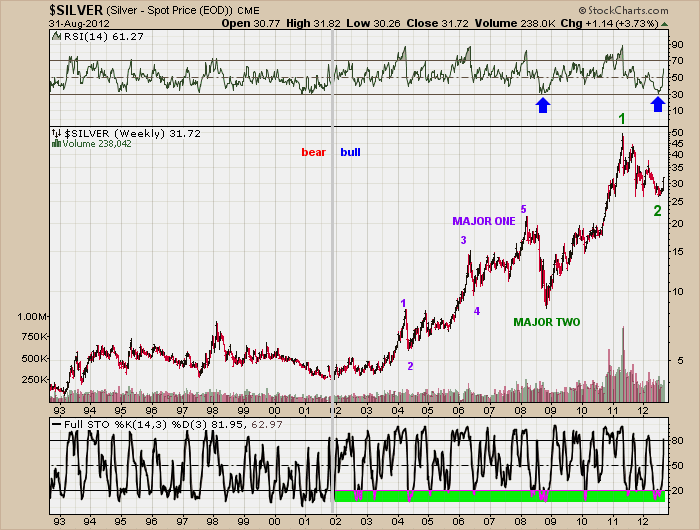Viewport: 700px width, 530px height.
Task: Click the 1.00M volume axis label
Action: 32,317
